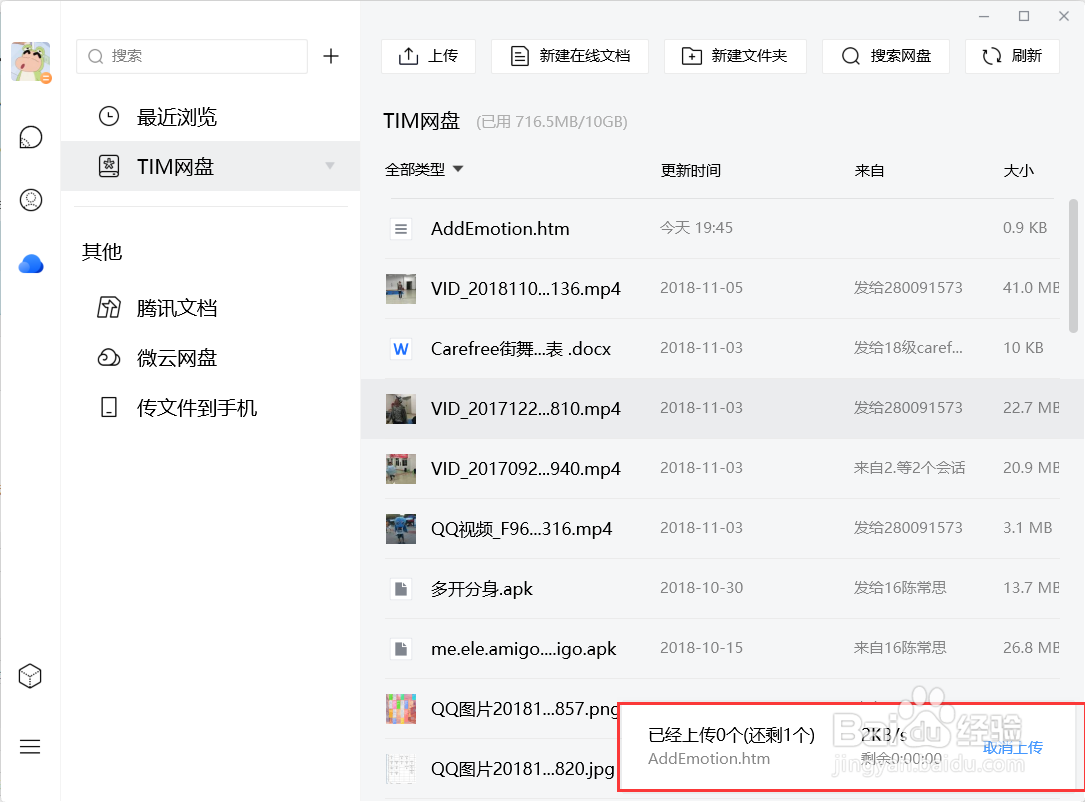Click the search box
Screen dimensions: 1085x802
pyautogui.click(x=192, y=56)
